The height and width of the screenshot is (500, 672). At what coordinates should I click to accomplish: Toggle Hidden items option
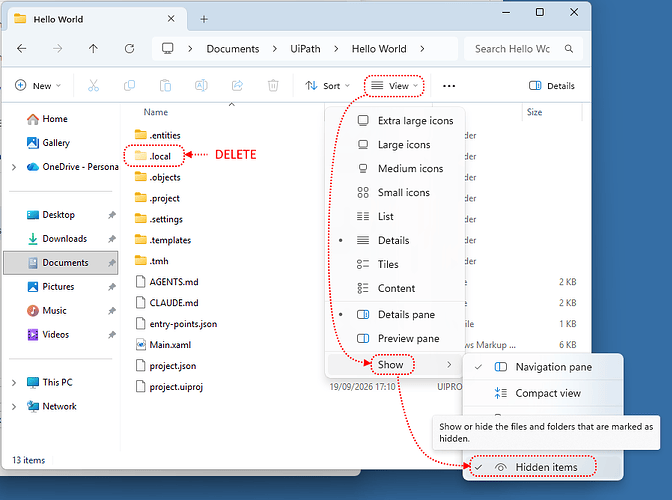pos(543,467)
